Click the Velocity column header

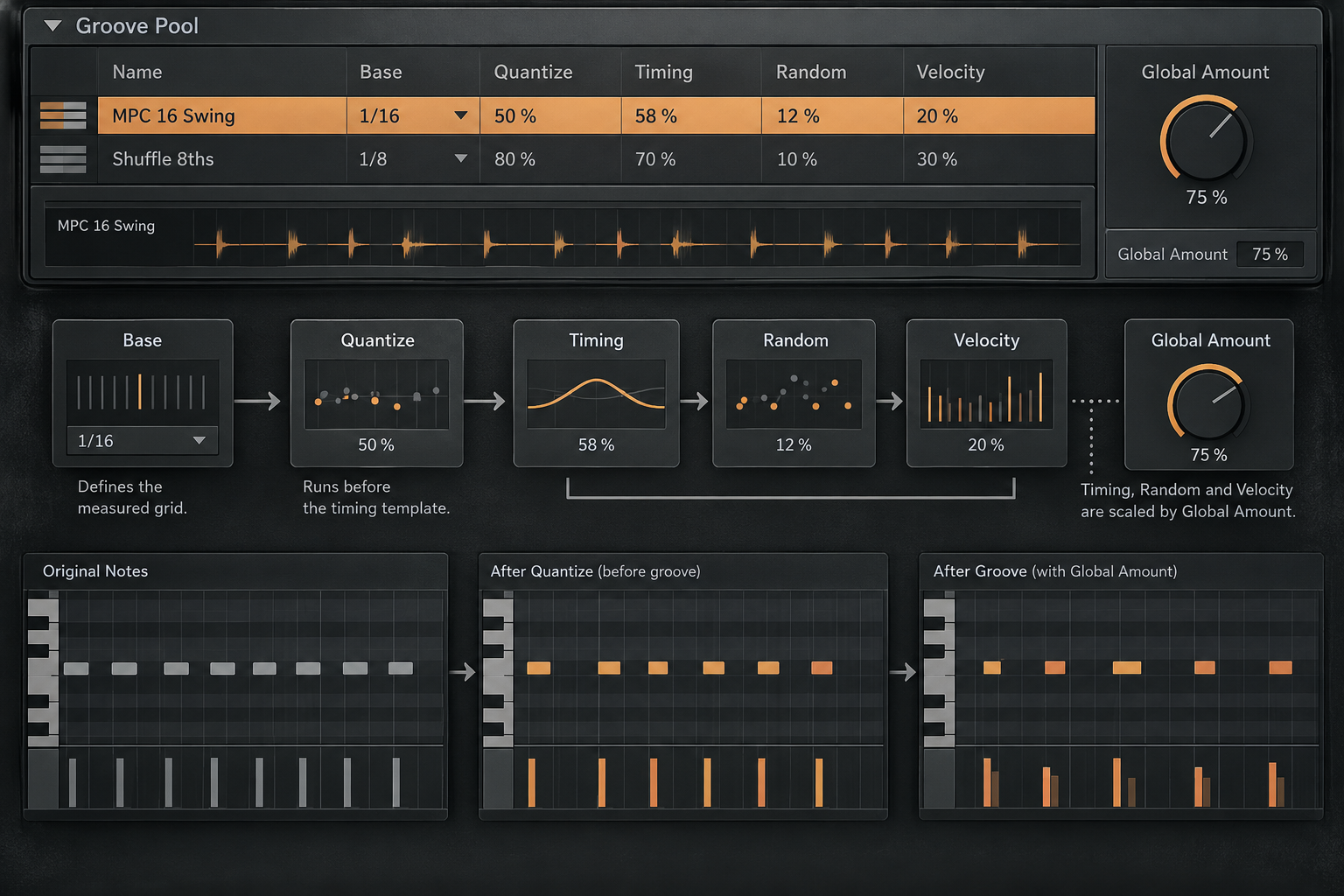tap(950, 72)
